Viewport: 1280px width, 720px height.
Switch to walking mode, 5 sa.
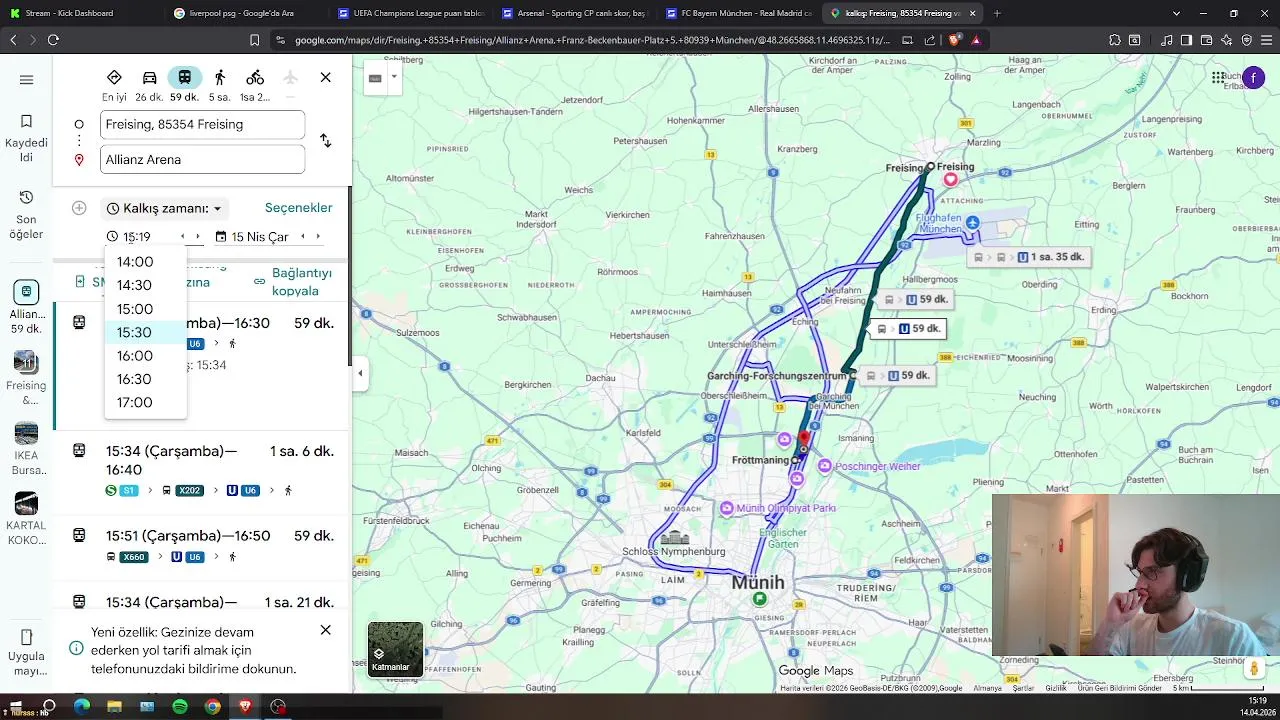tap(220, 85)
